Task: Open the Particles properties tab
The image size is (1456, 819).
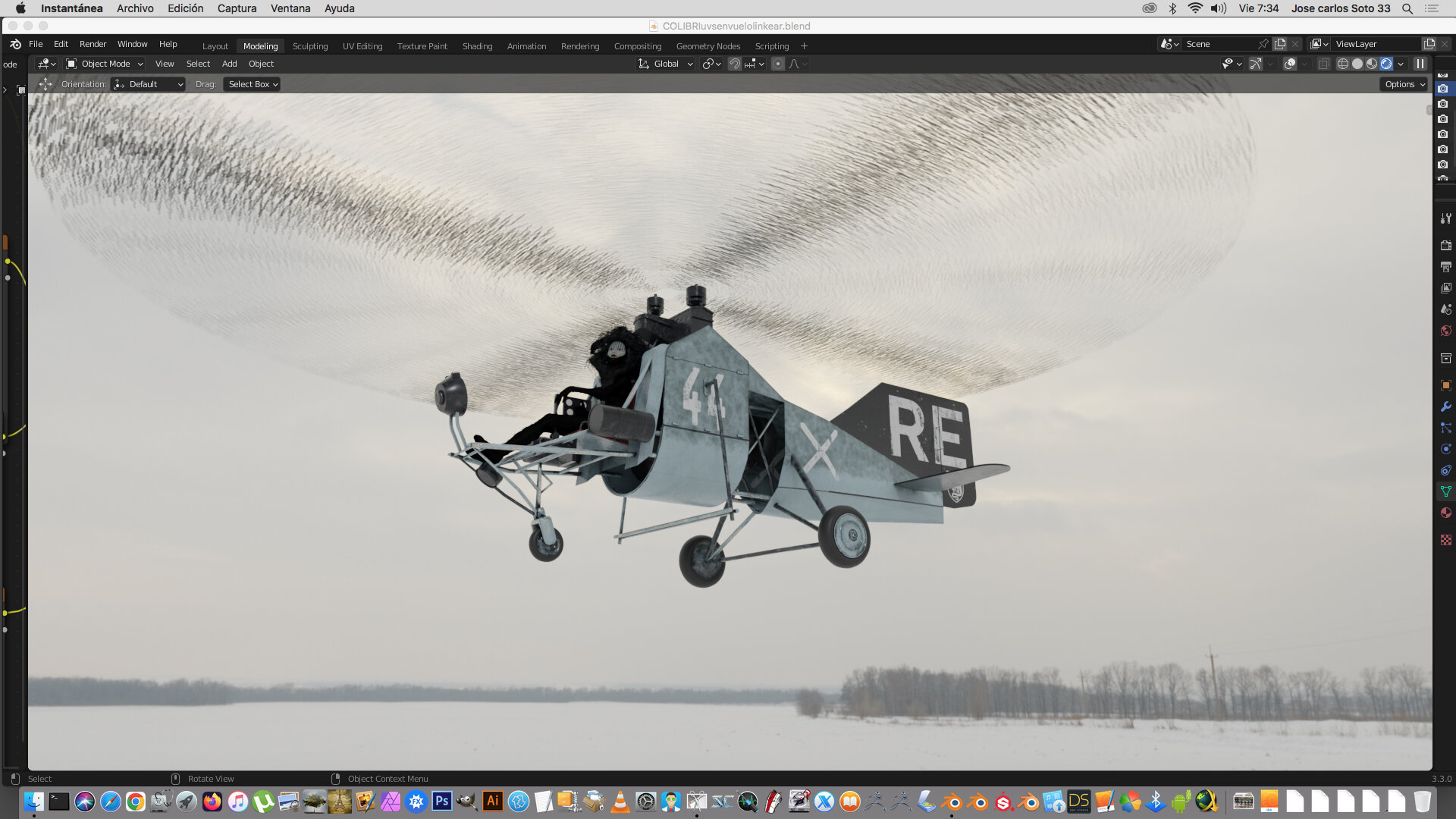Action: [1445, 428]
